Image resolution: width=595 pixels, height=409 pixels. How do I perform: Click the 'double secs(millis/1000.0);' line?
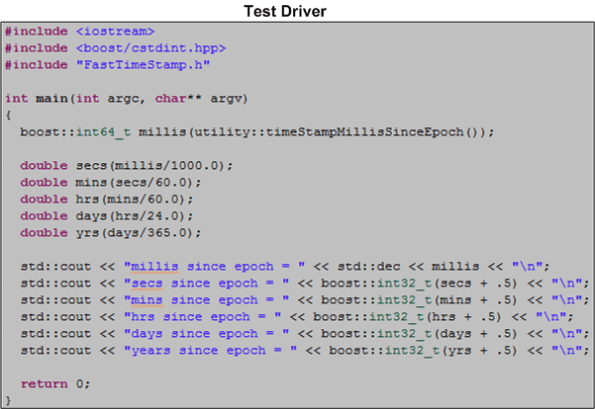click(x=126, y=165)
